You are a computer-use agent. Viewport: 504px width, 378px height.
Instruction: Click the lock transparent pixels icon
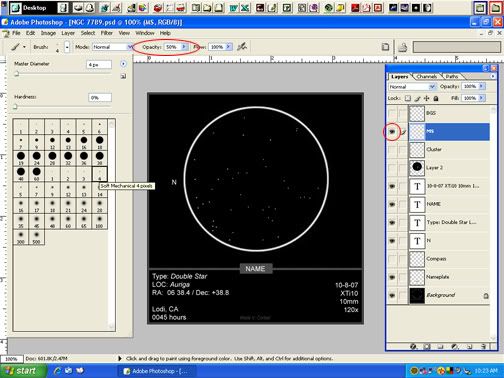point(408,98)
